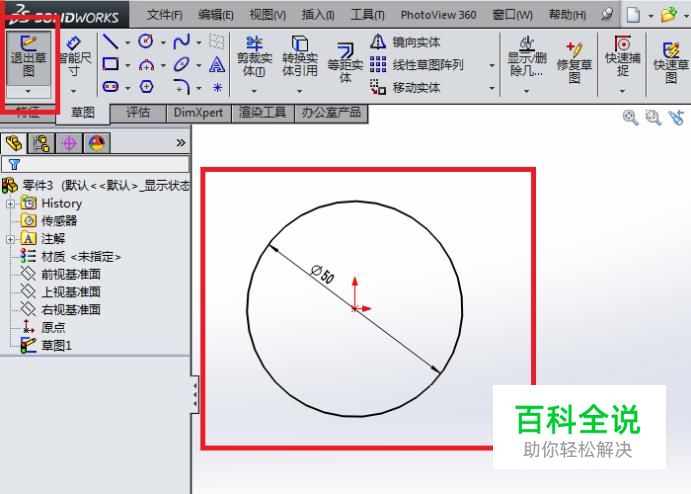Select the Sketch Text (A) tool
Image resolution: width=691 pixels, height=494 pixels.
click(x=217, y=65)
